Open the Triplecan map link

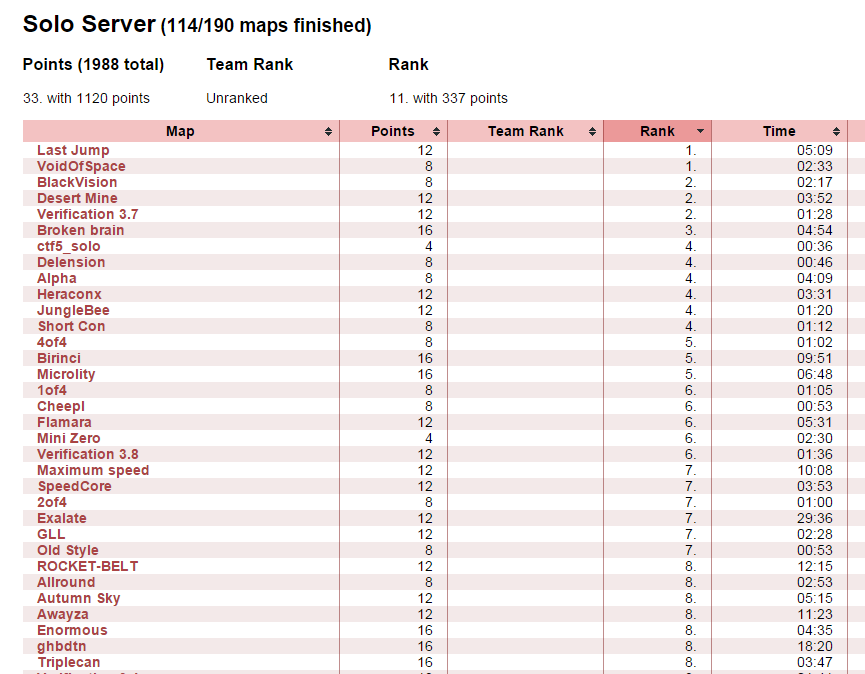pos(68,662)
